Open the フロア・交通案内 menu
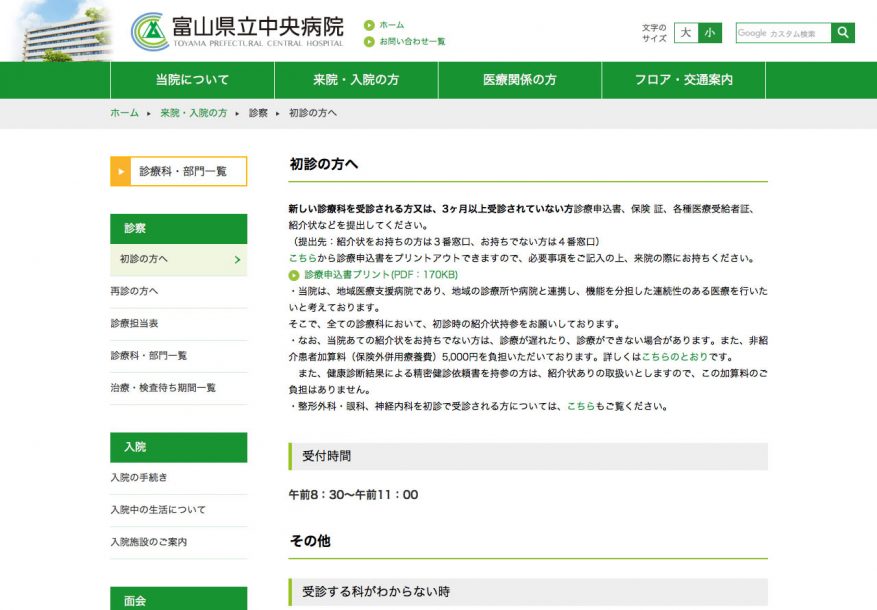The height and width of the screenshot is (610, 877). (684, 80)
